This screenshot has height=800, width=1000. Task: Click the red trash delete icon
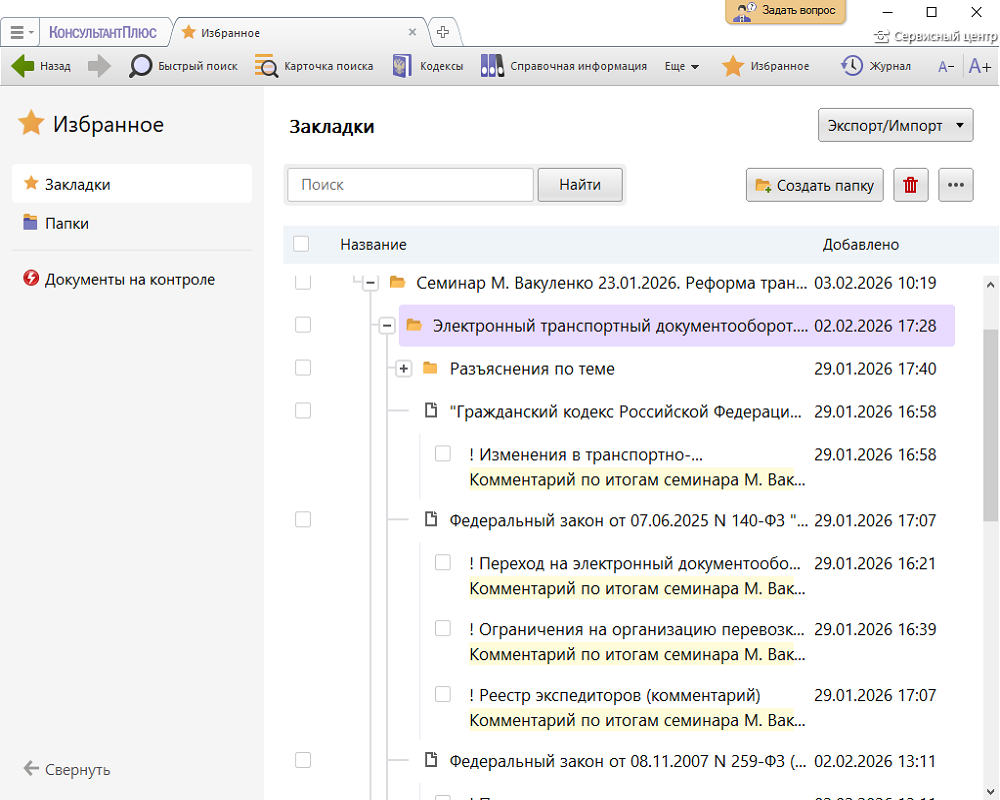pyautogui.click(x=910, y=185)
